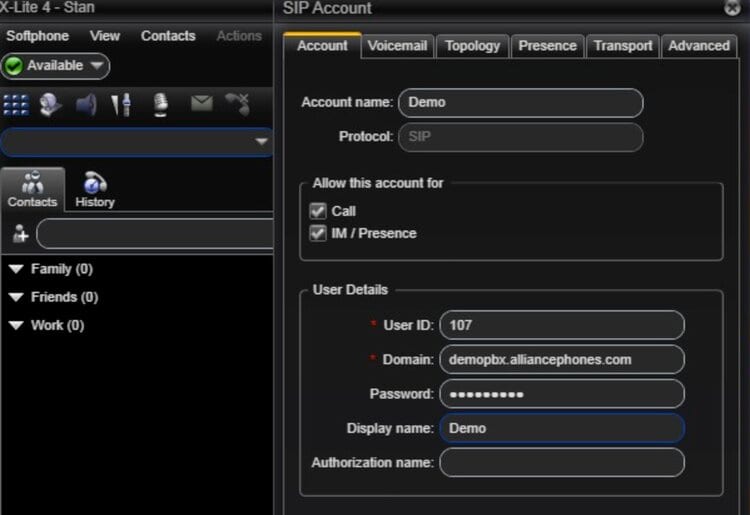Click the Authorization name field
750x515 pixels.
point(562,463)
